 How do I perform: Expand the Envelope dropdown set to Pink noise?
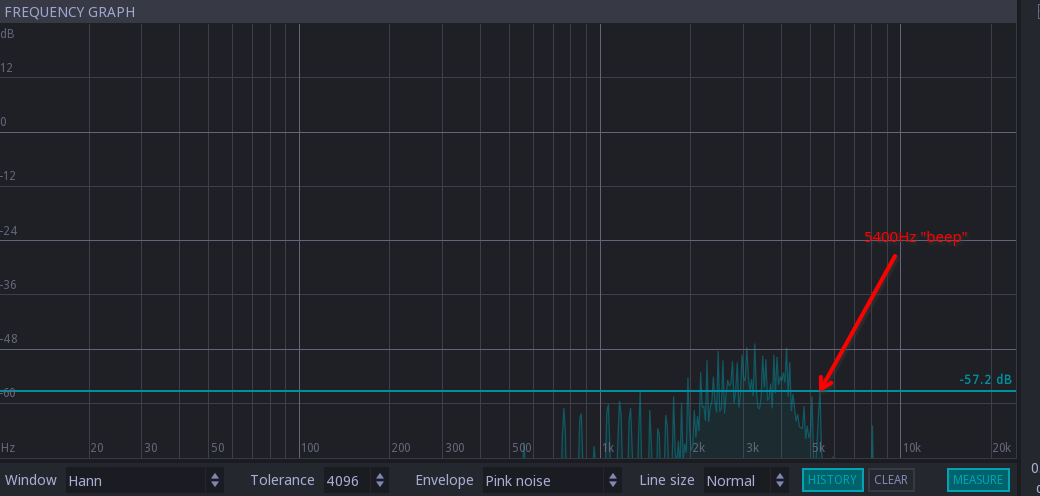tap(552, 480)
